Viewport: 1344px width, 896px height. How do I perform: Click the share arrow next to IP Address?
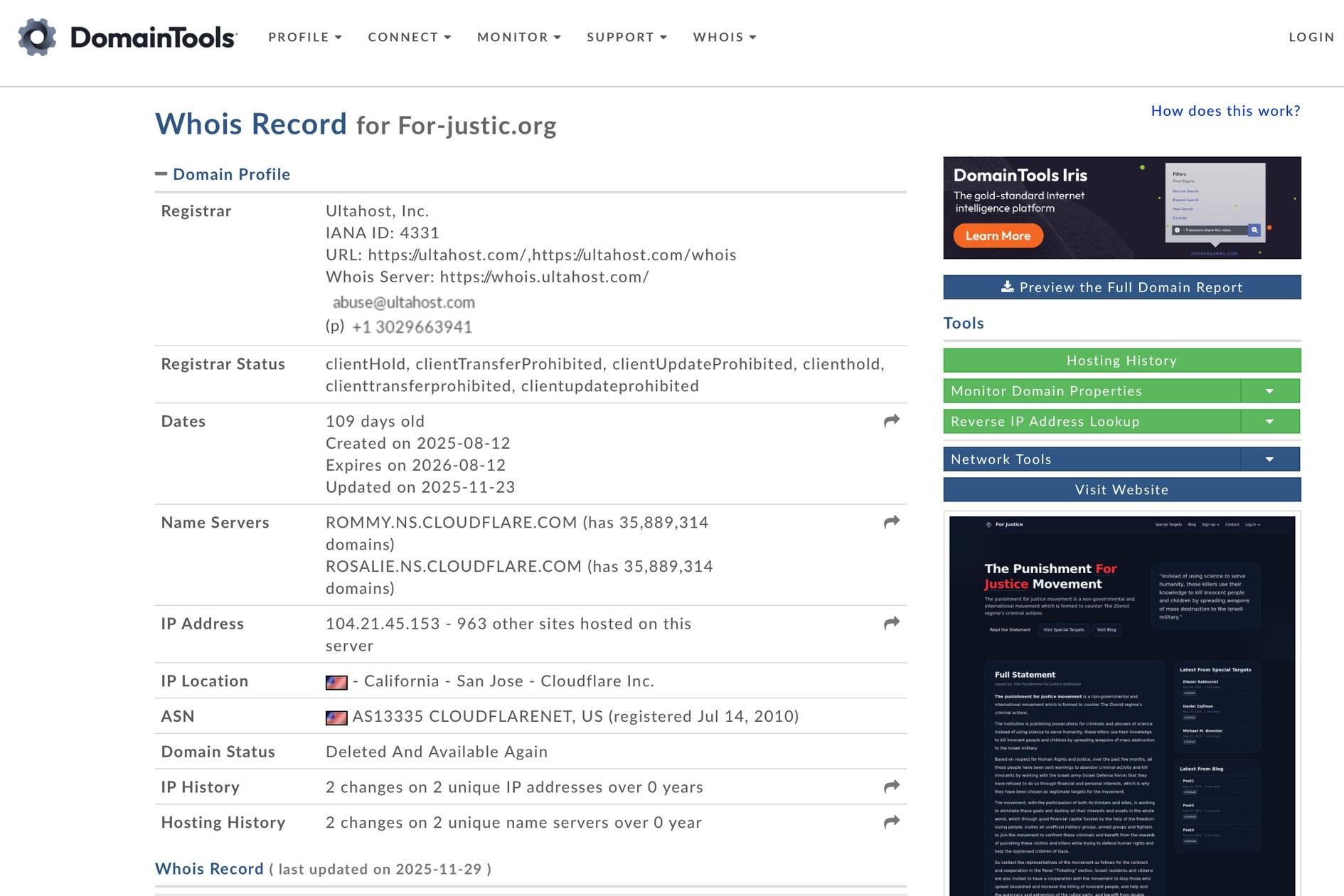(890, 624)
